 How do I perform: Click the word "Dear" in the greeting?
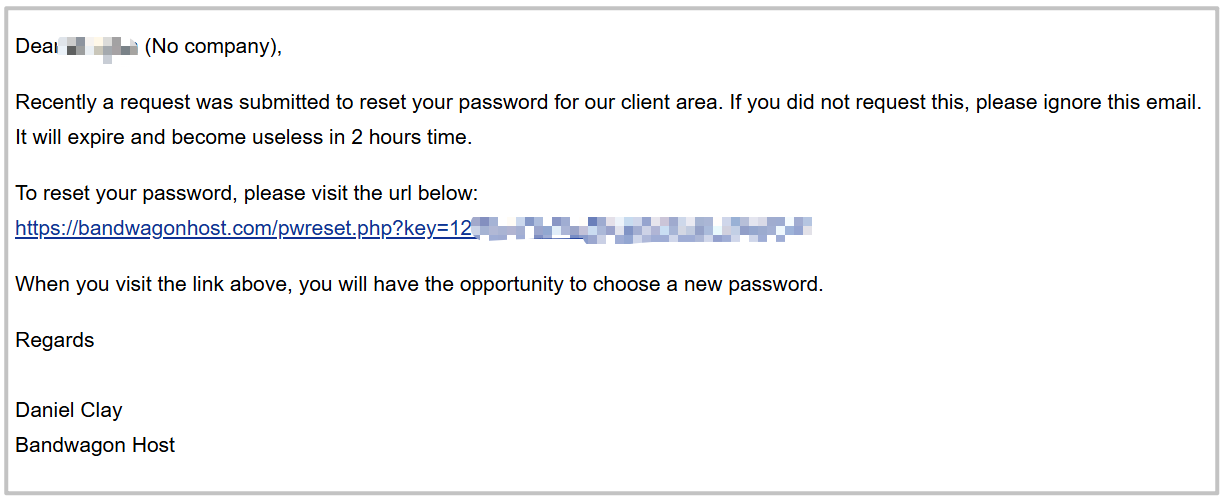point(36,47)
